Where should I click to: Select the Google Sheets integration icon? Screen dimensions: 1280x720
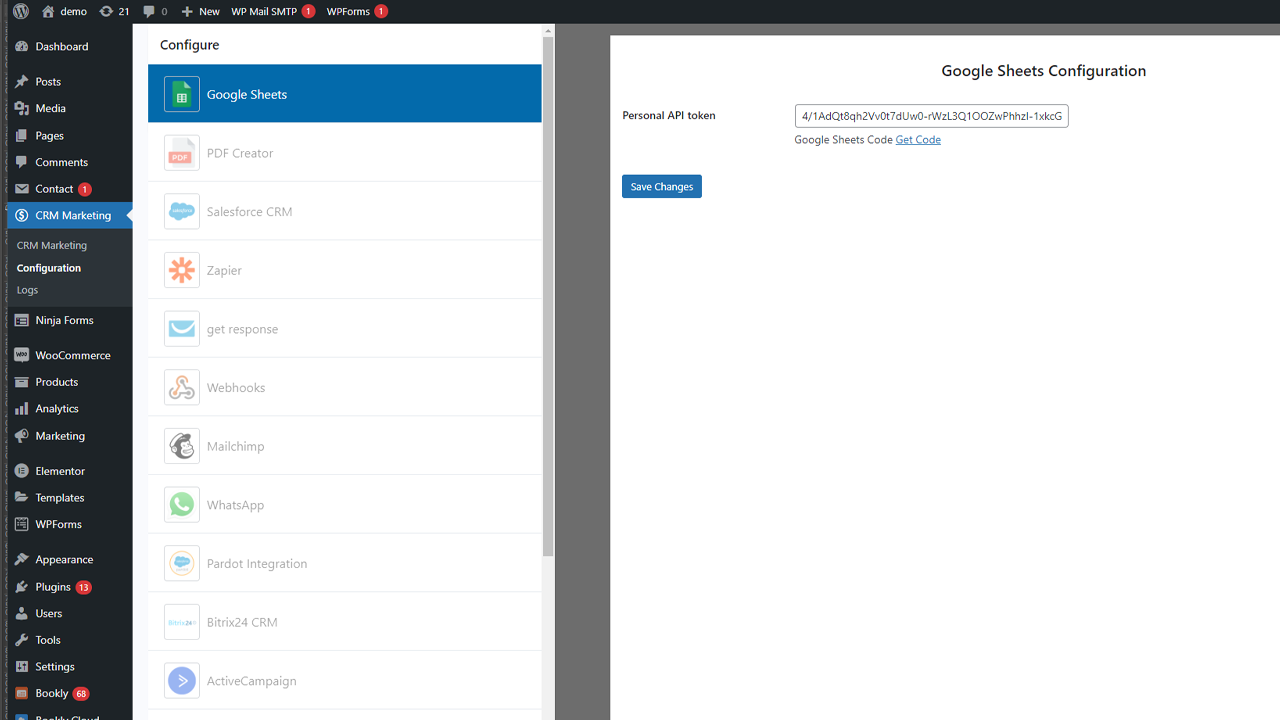point(182,94)
